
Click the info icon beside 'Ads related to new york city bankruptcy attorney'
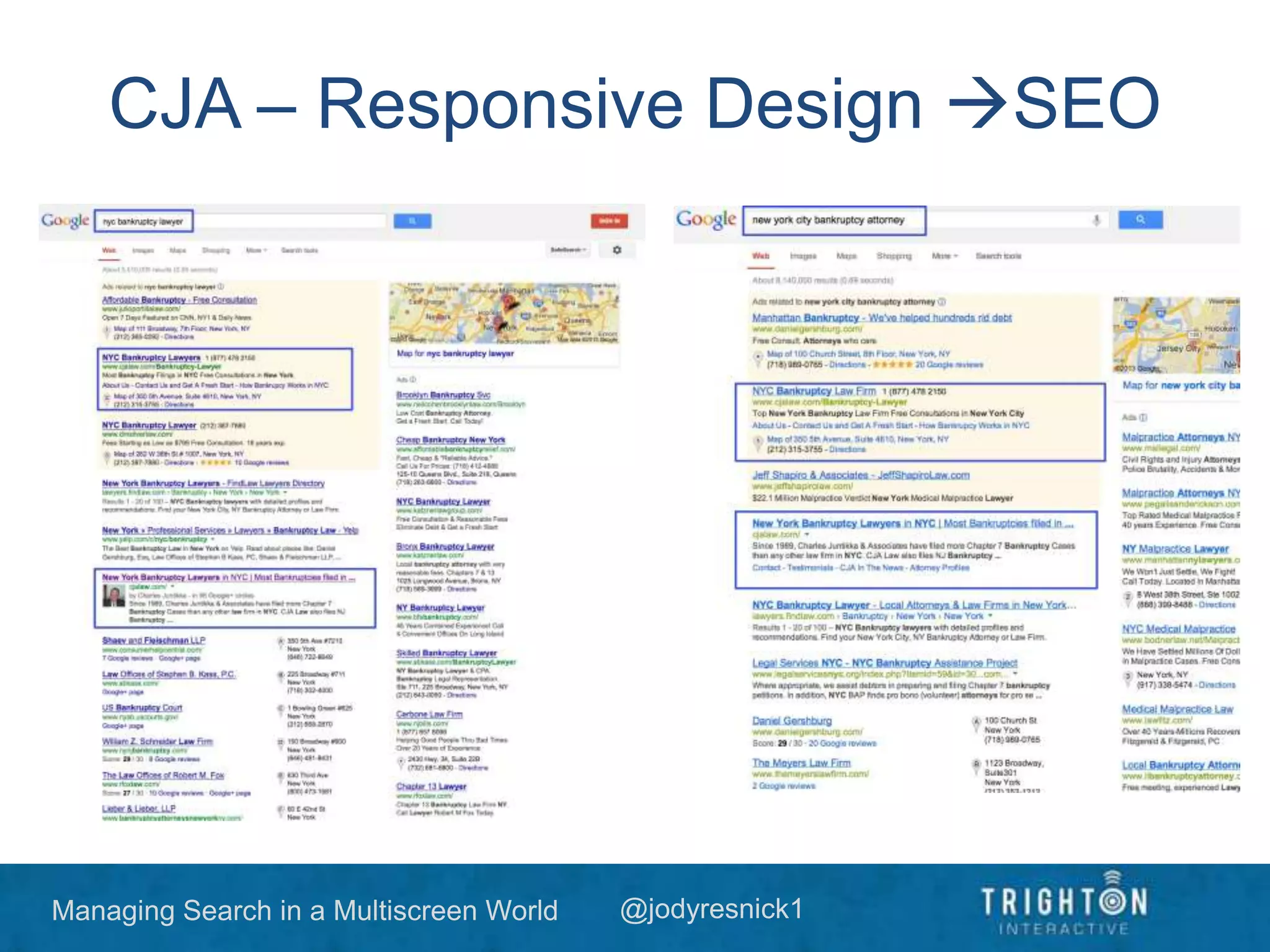[942, 302]
